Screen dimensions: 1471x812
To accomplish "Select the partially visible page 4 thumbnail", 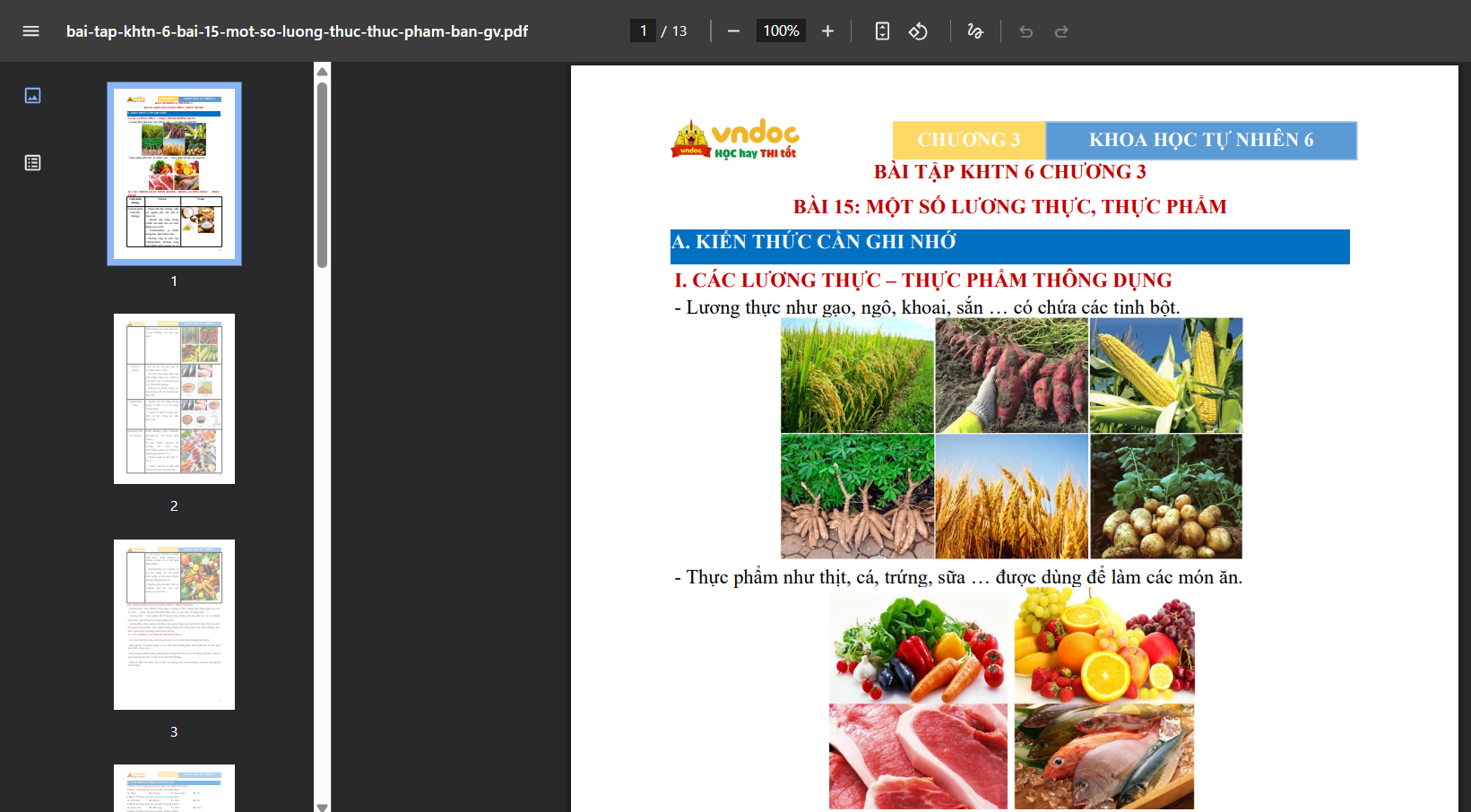I will point(174,788).
